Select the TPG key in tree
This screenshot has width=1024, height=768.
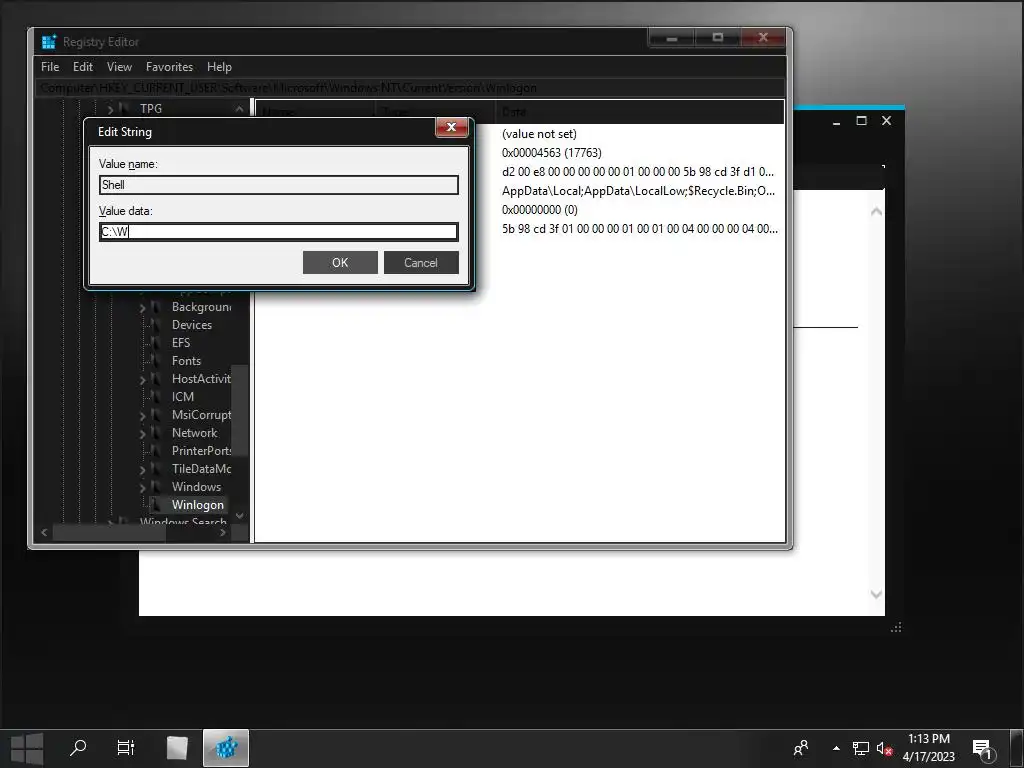151,109
